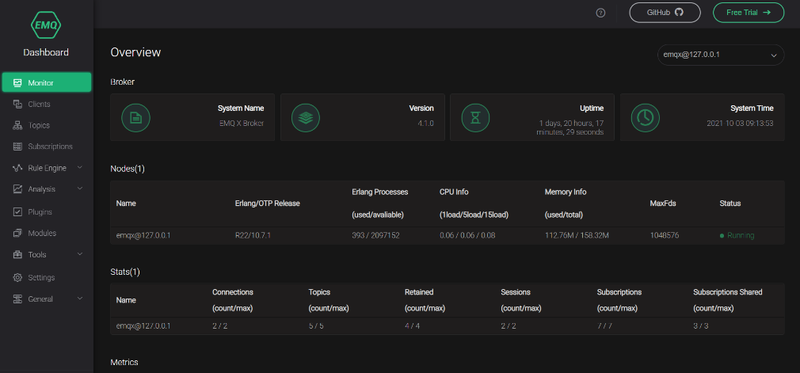Start the Free Trial button
Viewport: 800px width, 373px height.
point(748,13)
